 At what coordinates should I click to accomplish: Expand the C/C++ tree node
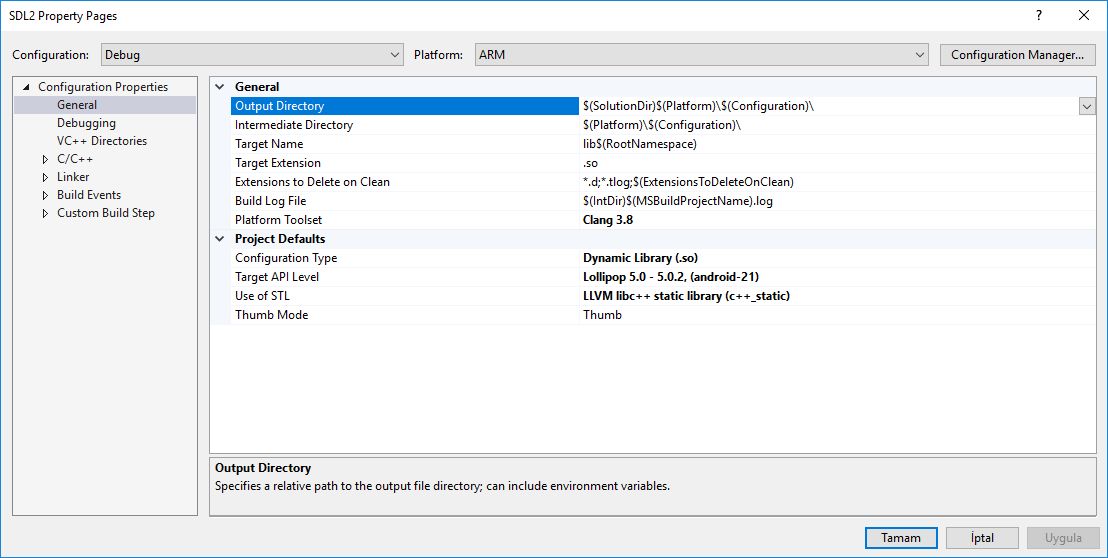click(45, 159)
